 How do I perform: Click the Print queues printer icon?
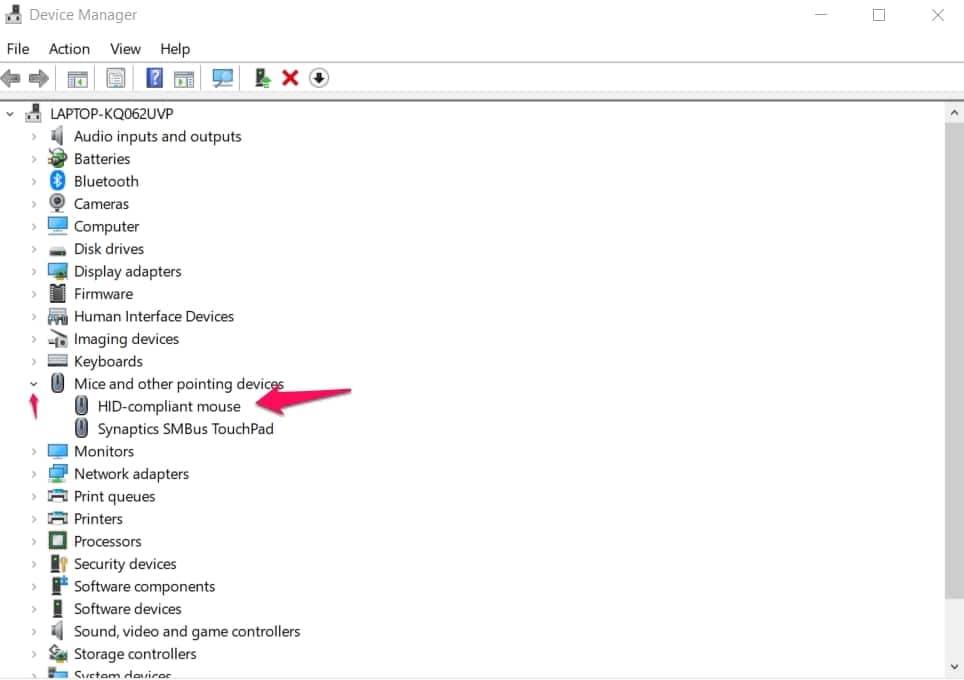click(58, 496)
